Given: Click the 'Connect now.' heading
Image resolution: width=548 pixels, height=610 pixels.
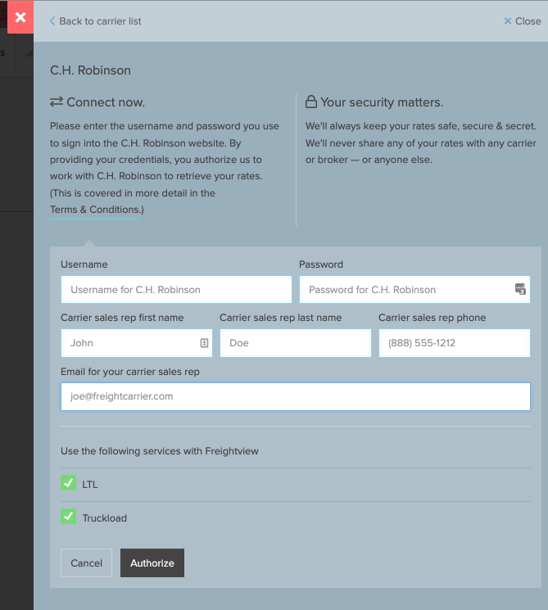Looking at the screenshot, I should pos(97,102).
